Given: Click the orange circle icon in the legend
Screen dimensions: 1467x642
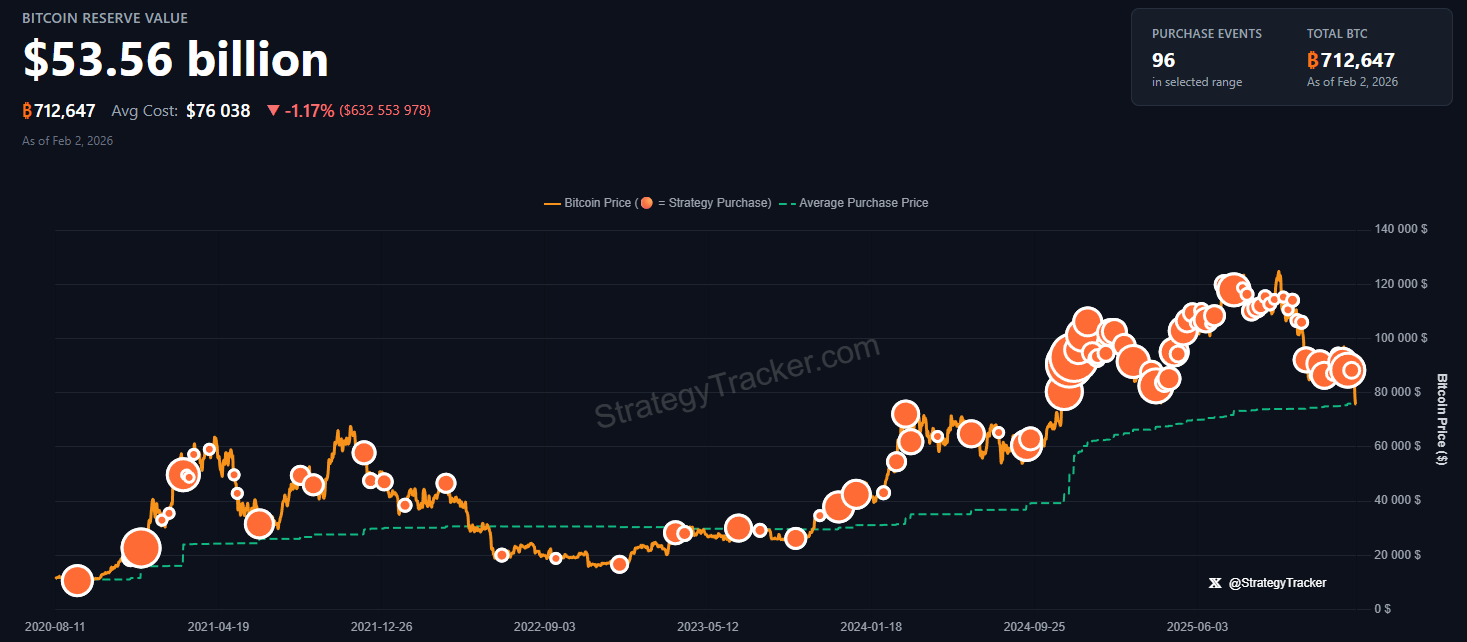Looking at the screenshot, I should (646, 203).
